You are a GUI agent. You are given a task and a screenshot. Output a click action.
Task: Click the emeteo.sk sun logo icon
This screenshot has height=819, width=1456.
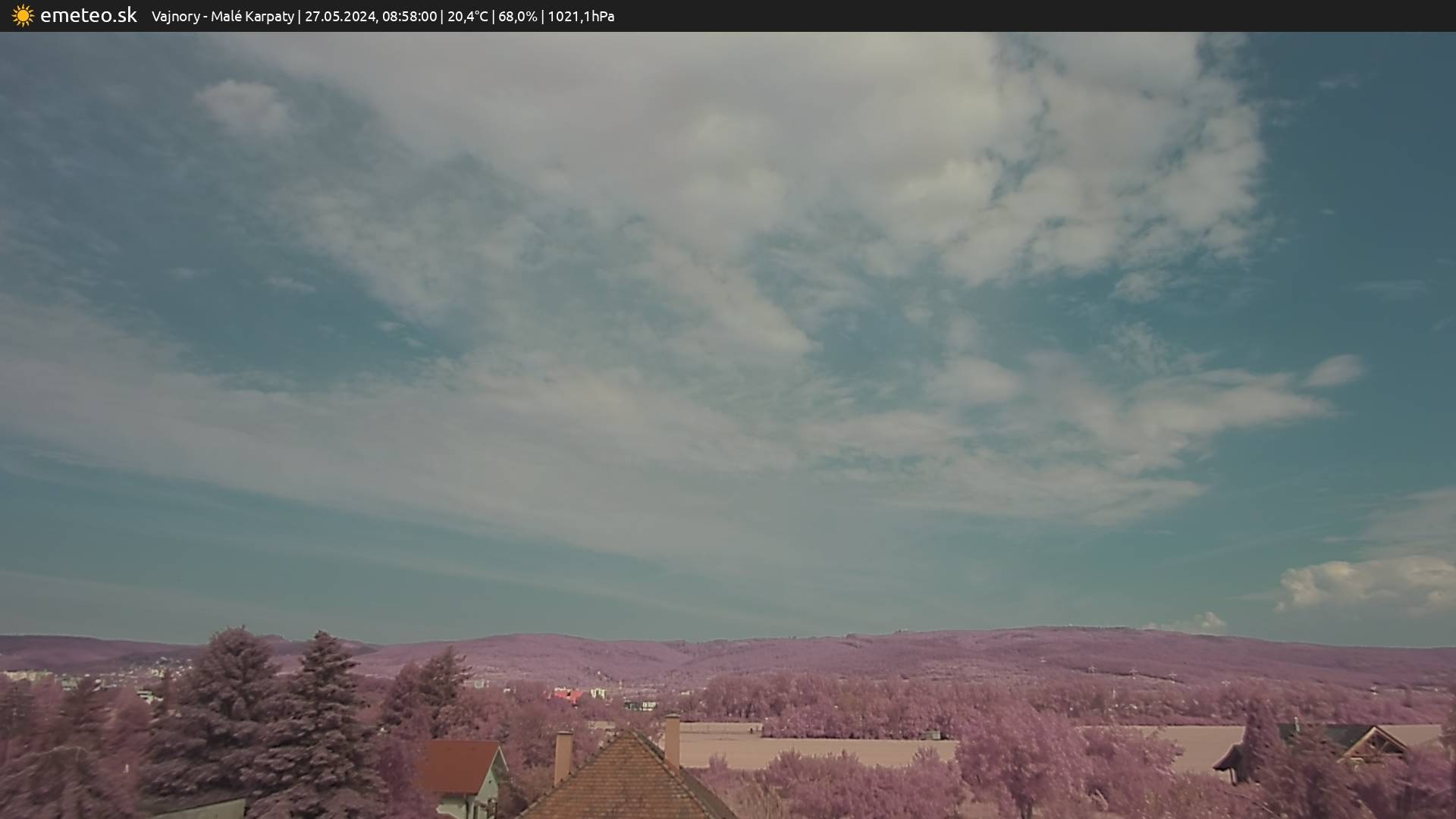pyautogui.click(x=23, y=16)
